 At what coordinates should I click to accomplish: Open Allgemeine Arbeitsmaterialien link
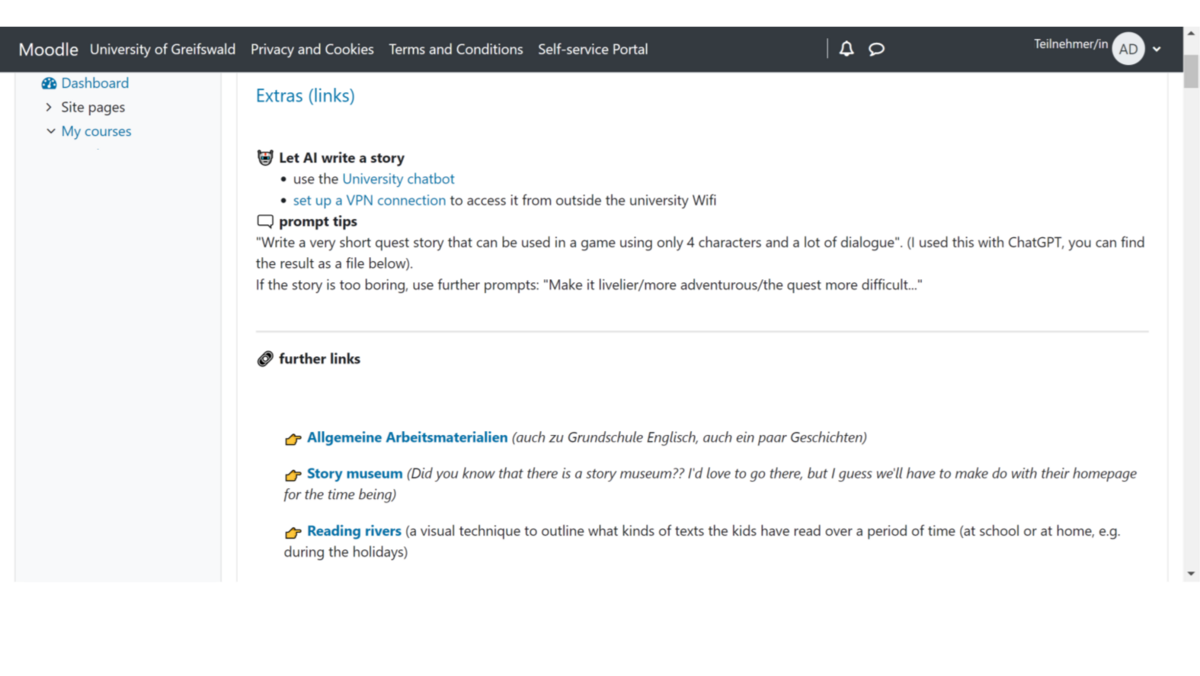pyautogui.click(x=407, y=437)
